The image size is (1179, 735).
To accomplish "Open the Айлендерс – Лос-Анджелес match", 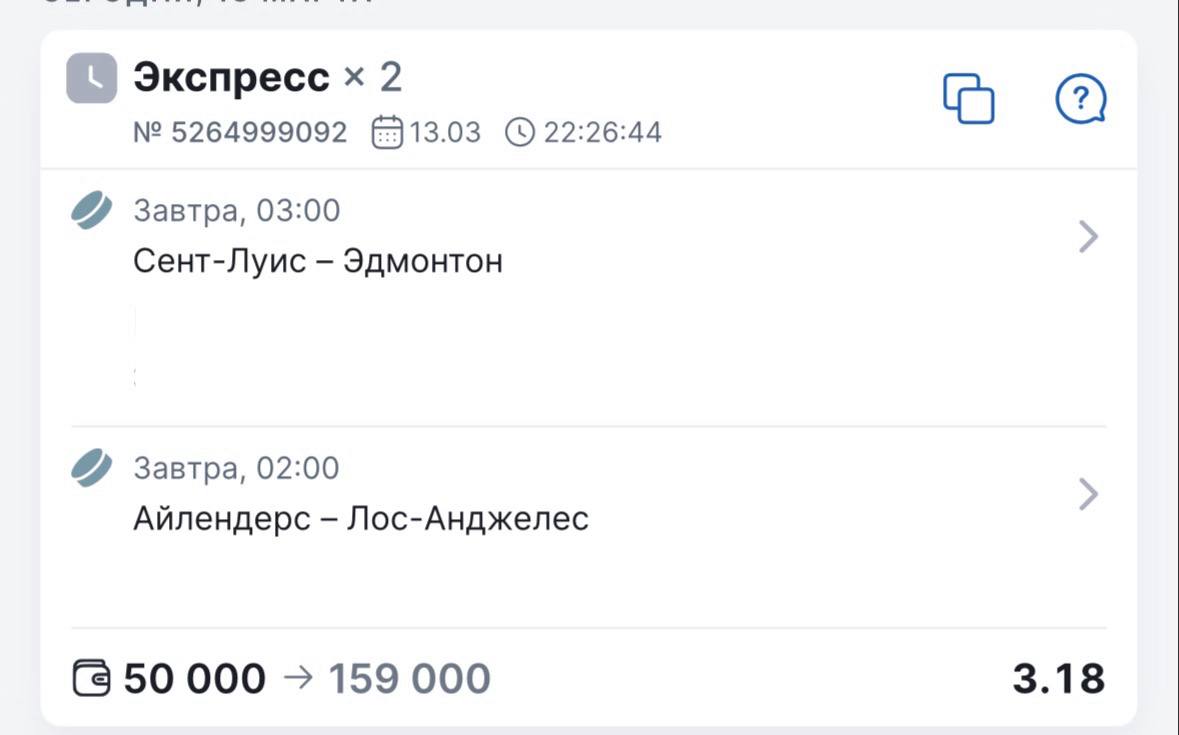I will [x=361, y=519].
